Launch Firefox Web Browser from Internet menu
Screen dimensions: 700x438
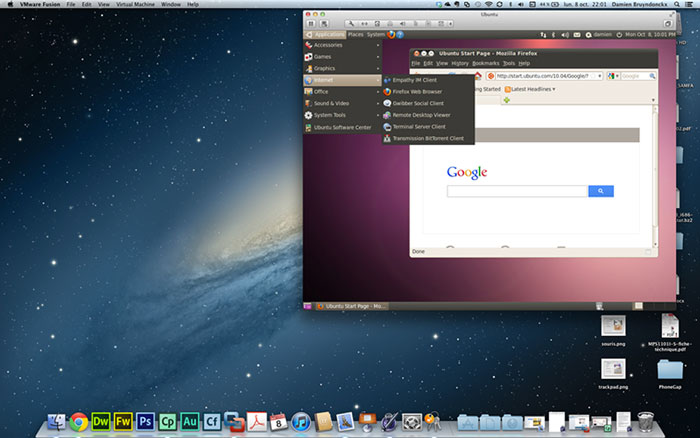428,92
